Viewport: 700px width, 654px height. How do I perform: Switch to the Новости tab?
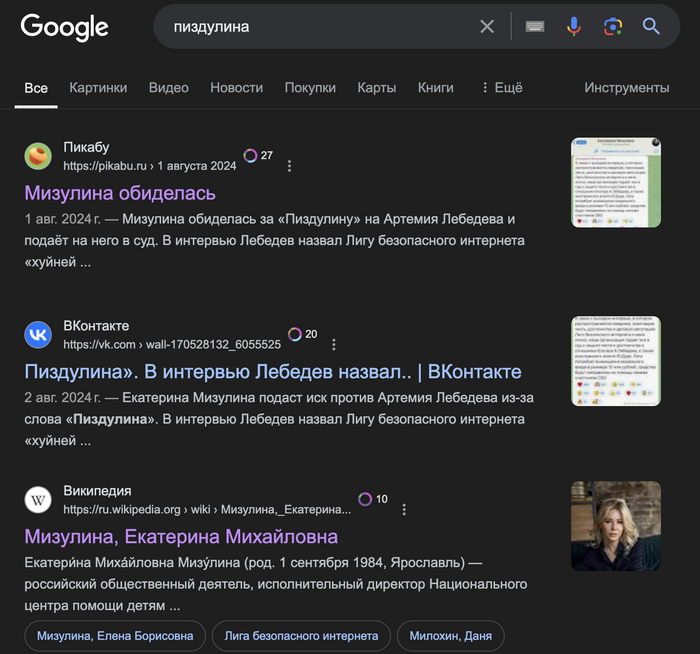pyautogui.click(x=236, y=88)
